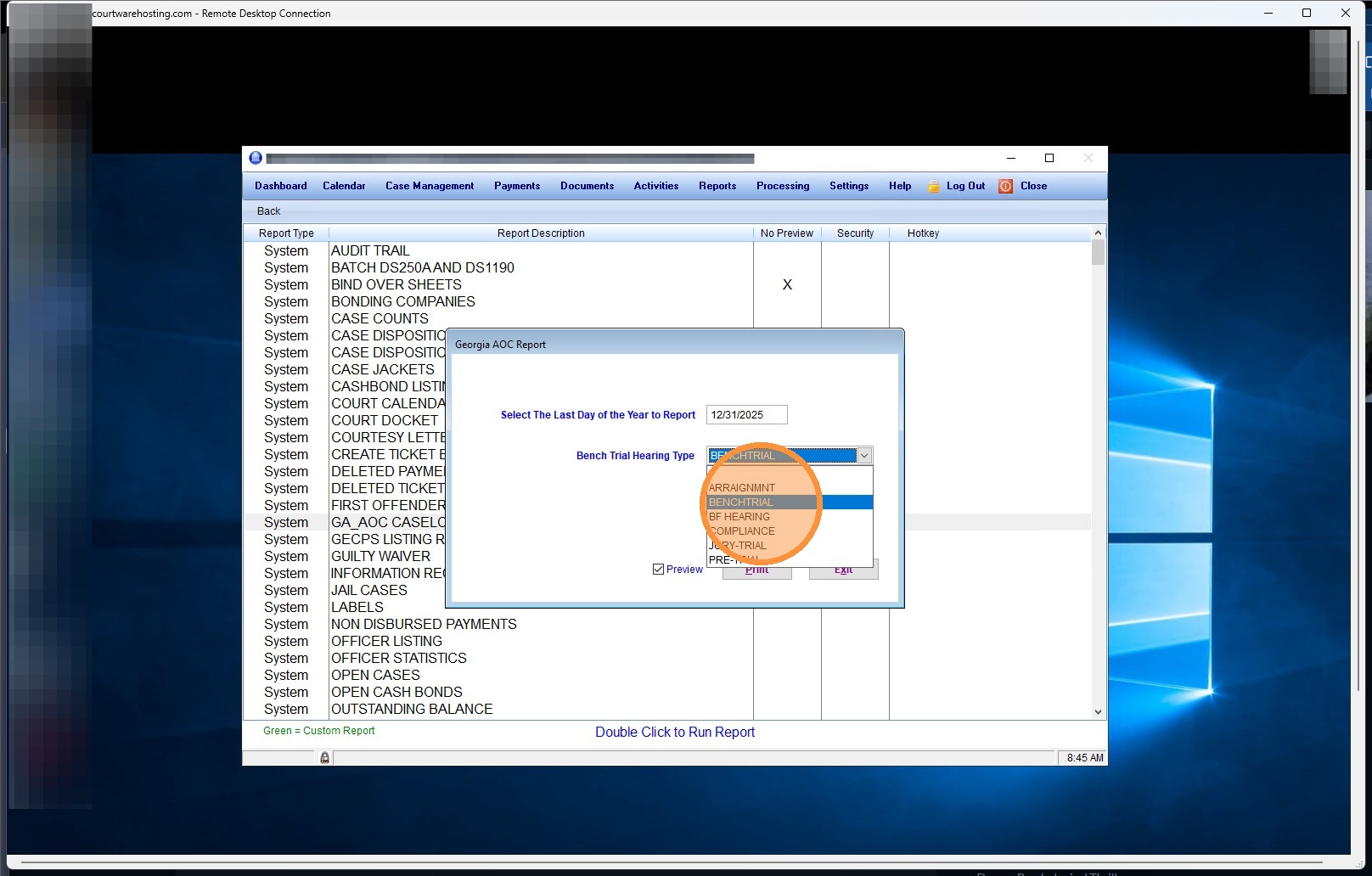Click the year-end date field showing 12/31/2025
The width and height of the screenshot is (1372, 876).
tap(746, 415)
